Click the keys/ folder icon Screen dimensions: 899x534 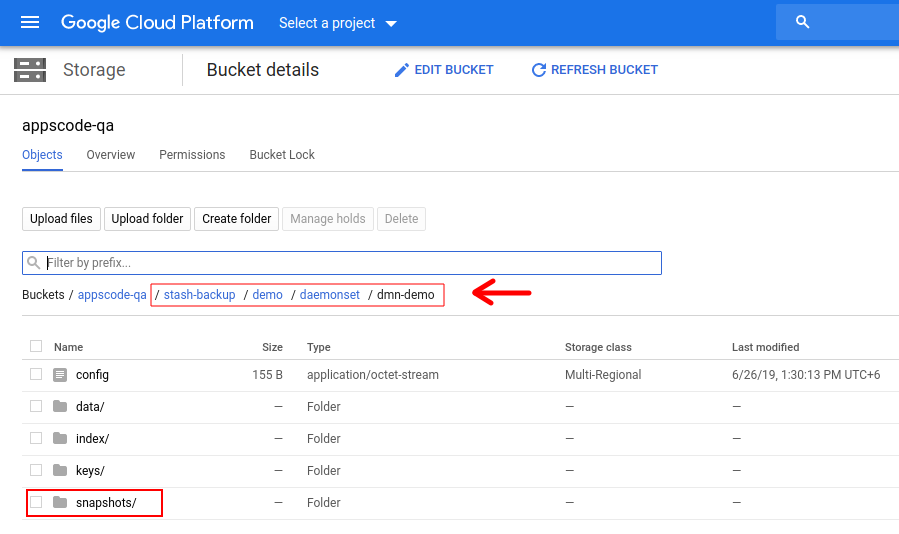60,470
